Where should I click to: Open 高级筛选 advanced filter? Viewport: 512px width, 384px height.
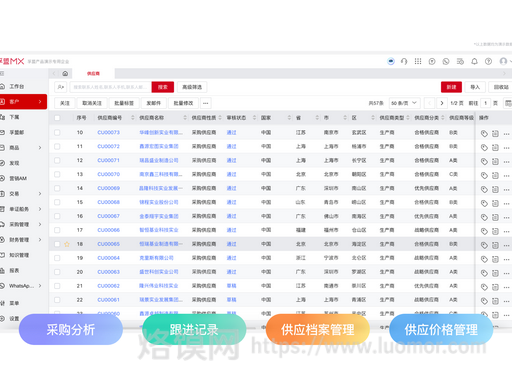[192, 87]
